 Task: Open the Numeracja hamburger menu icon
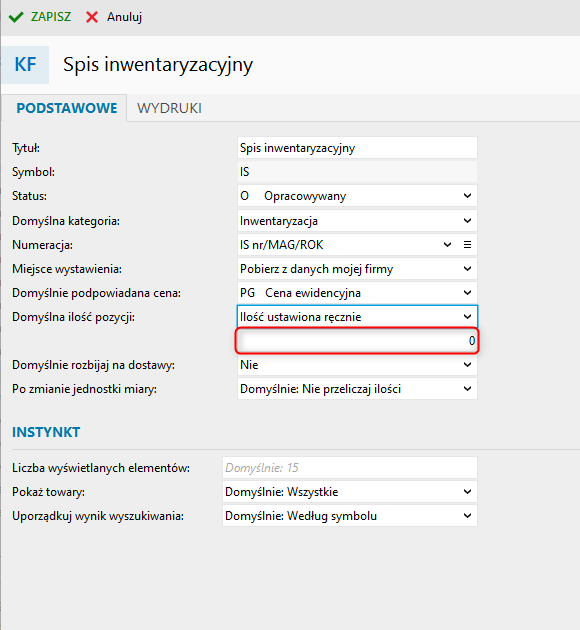467,245
